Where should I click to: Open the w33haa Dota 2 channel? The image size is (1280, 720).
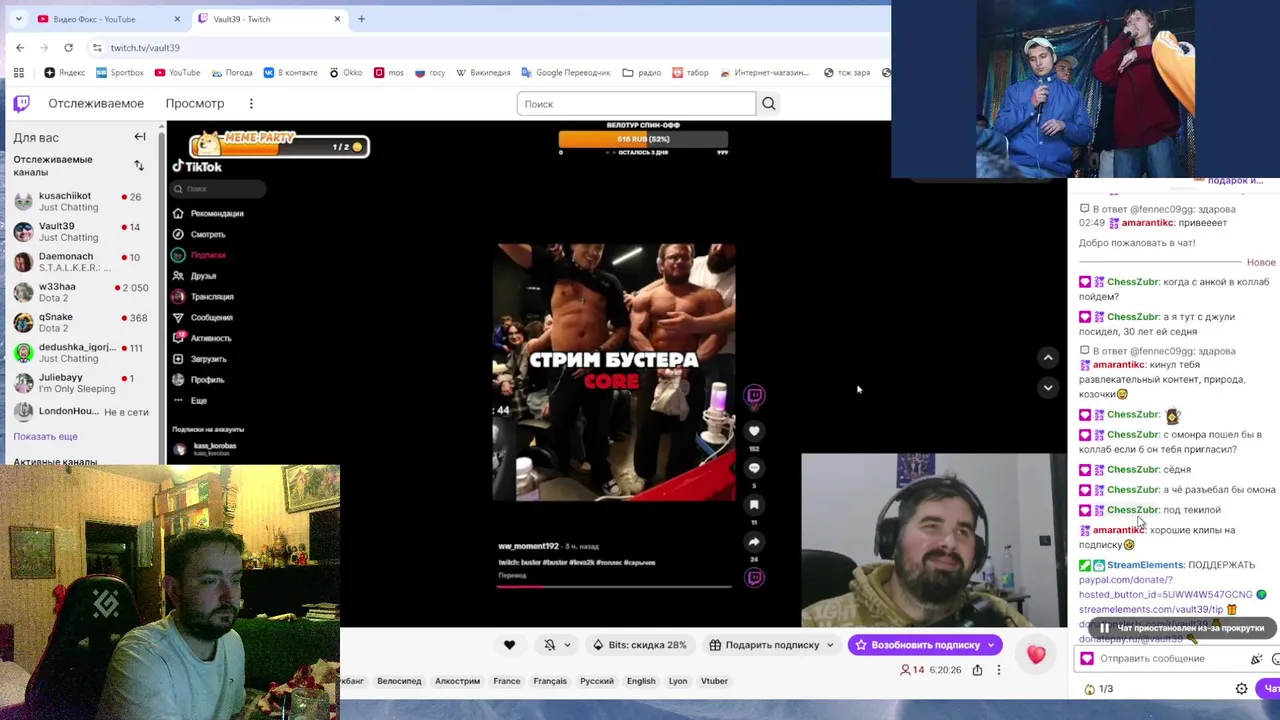click(x=80, y=292)
